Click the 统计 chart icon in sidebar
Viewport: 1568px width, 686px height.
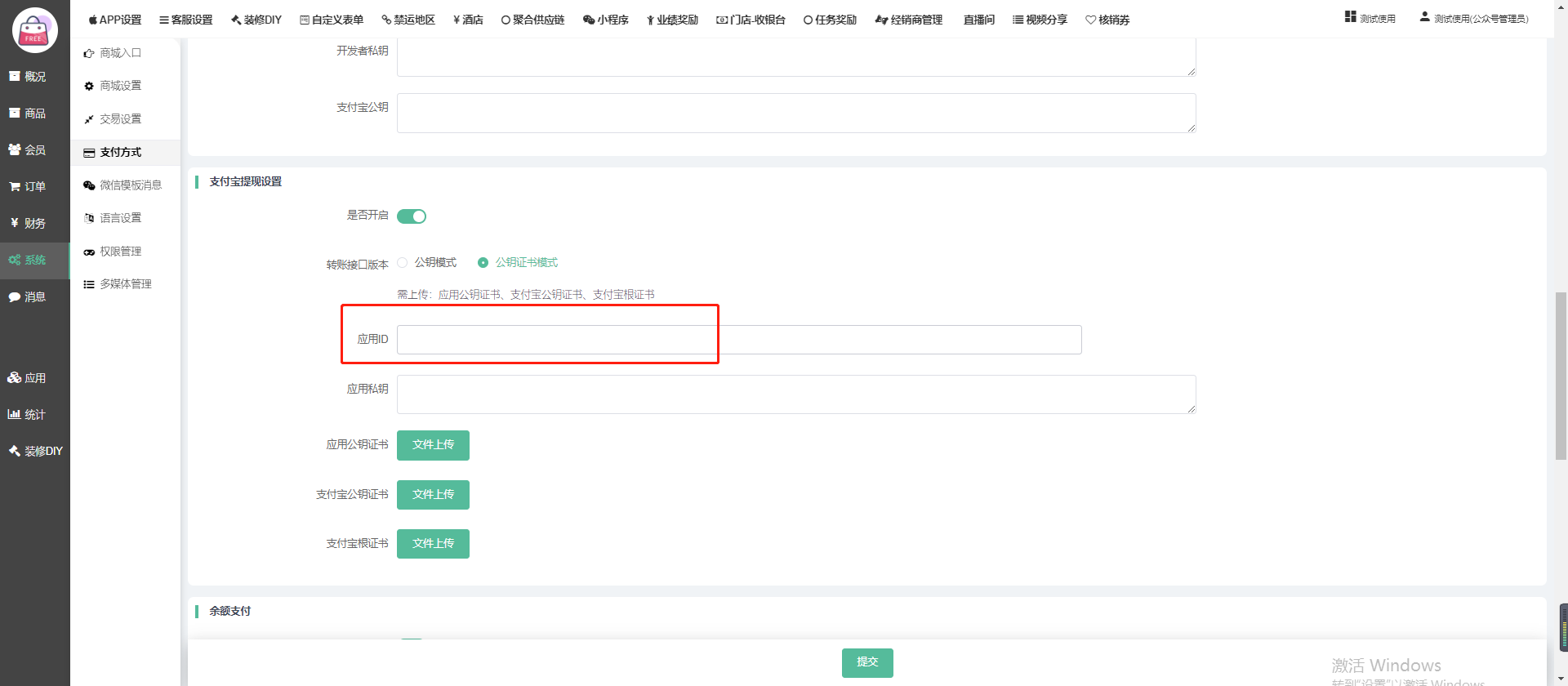15,415
